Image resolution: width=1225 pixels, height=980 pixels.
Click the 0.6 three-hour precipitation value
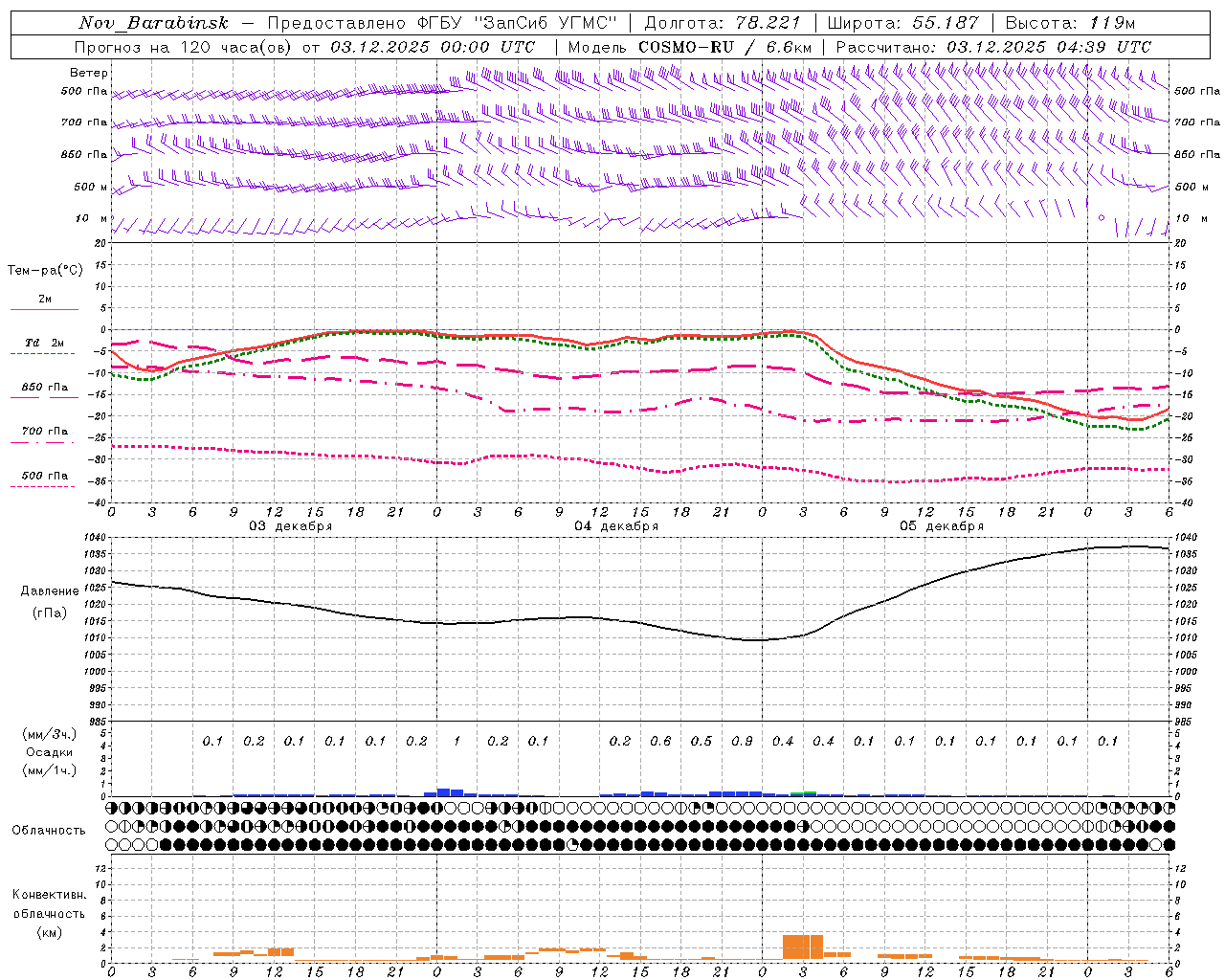click(x=660, y=741)
